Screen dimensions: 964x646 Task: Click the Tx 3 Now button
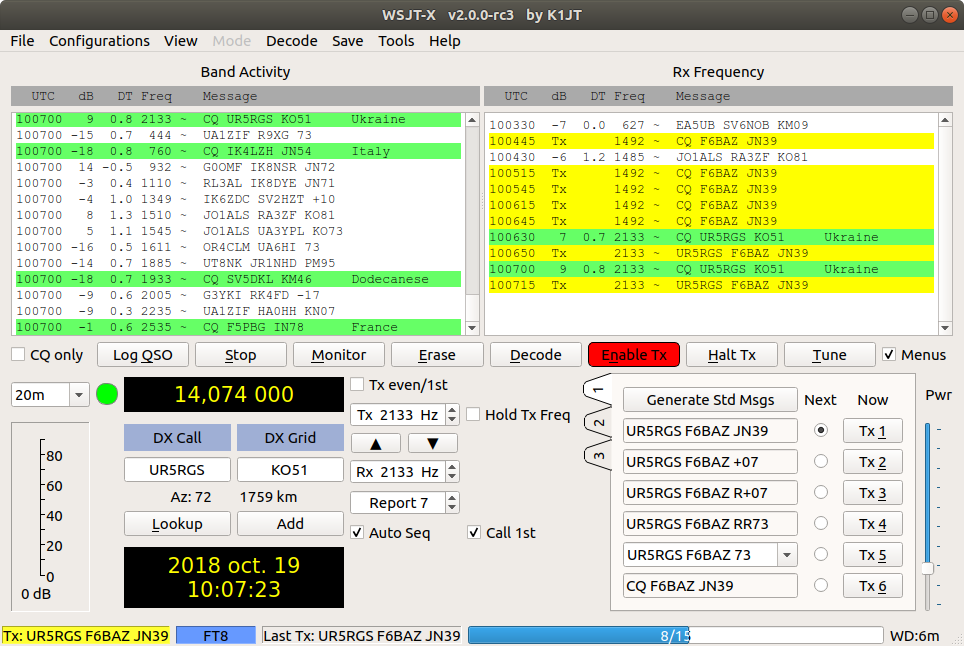coord(872,493)
